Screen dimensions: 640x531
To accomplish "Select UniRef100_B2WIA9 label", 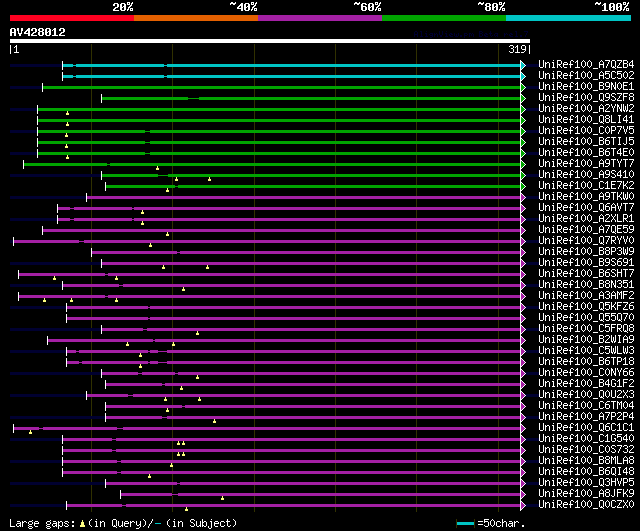I will (586, 340).
